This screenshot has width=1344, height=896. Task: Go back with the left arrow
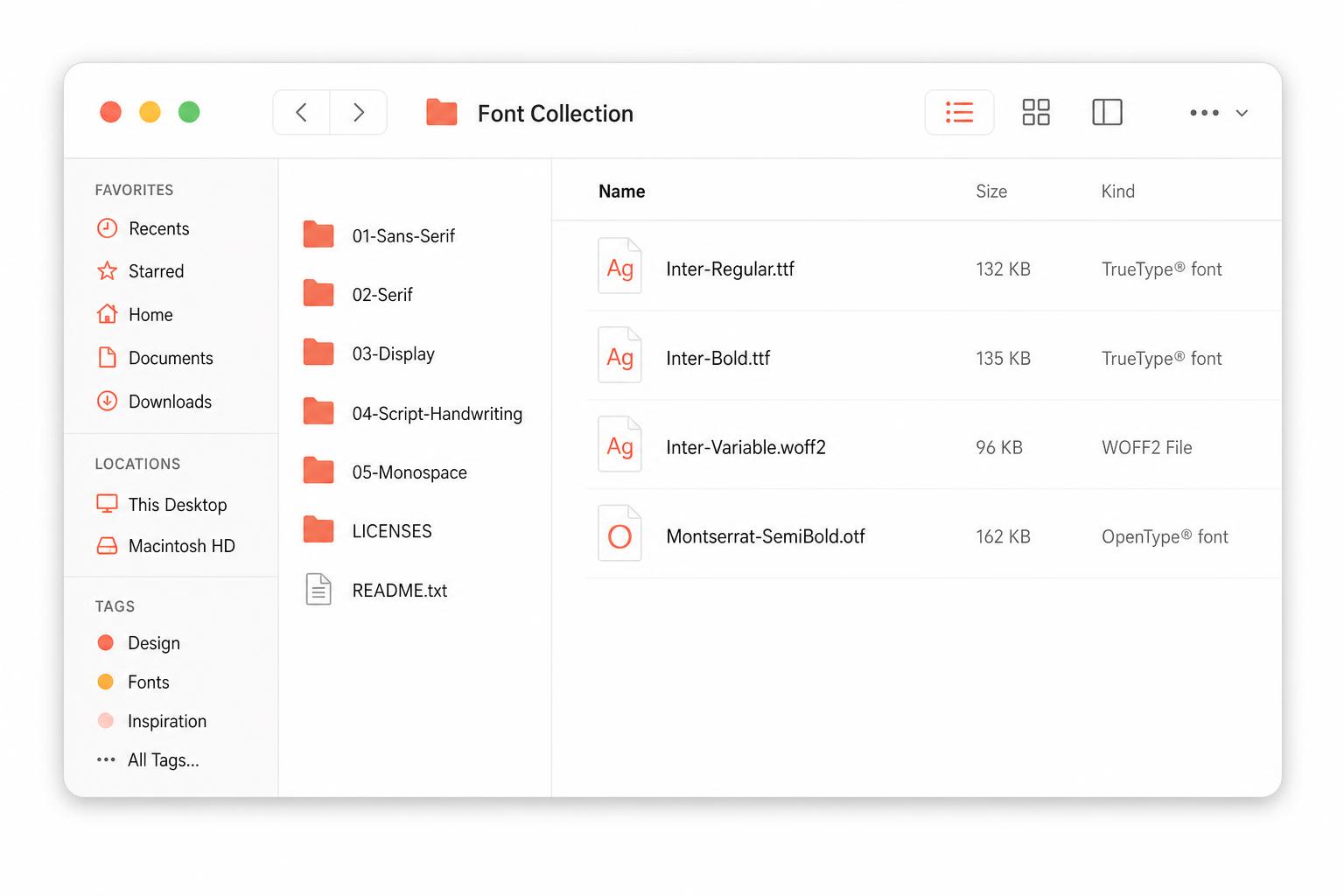[x=301, y=112]
